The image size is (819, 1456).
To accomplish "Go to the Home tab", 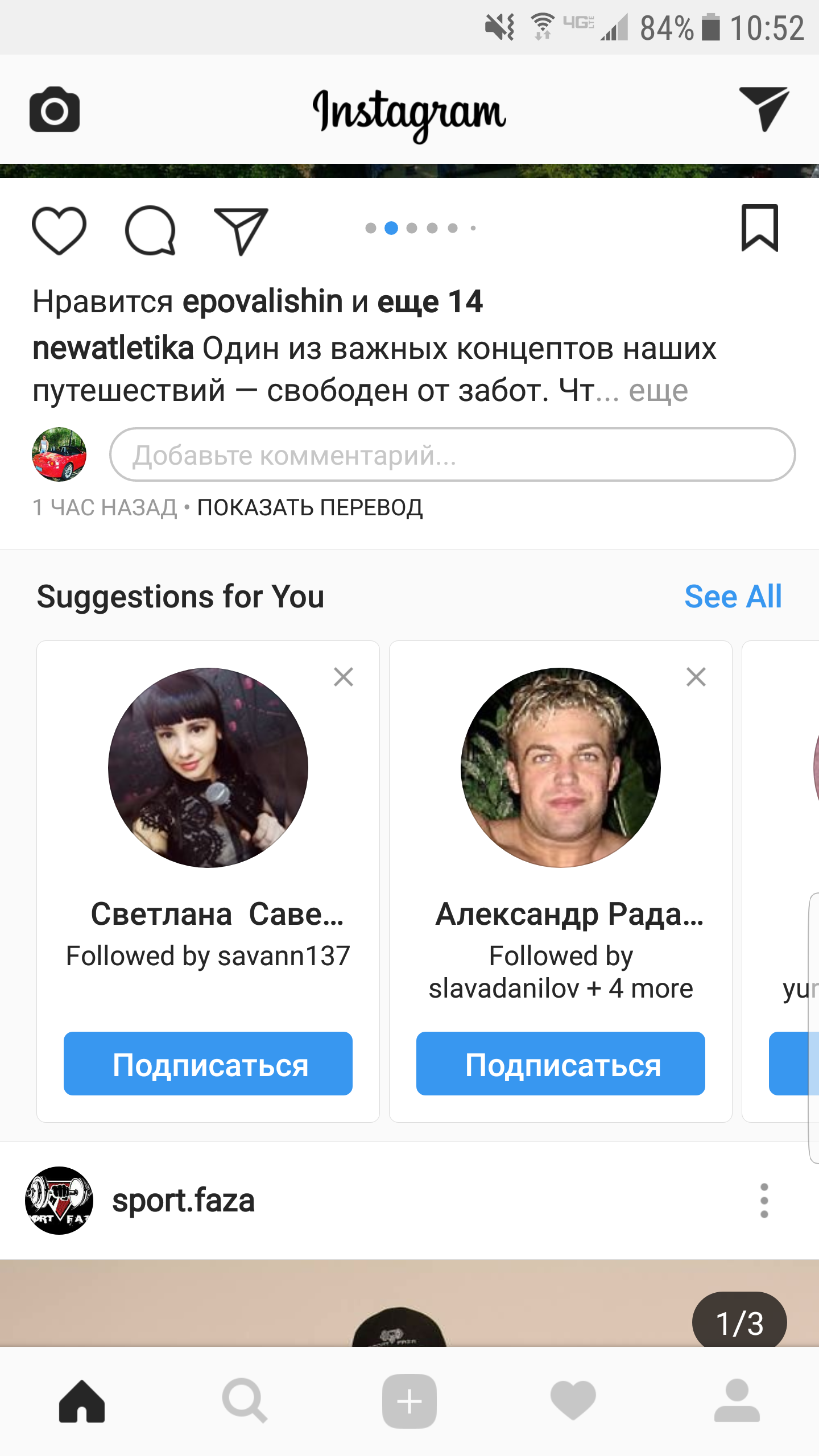I will pyautogui.click(x=82, y=1401).
